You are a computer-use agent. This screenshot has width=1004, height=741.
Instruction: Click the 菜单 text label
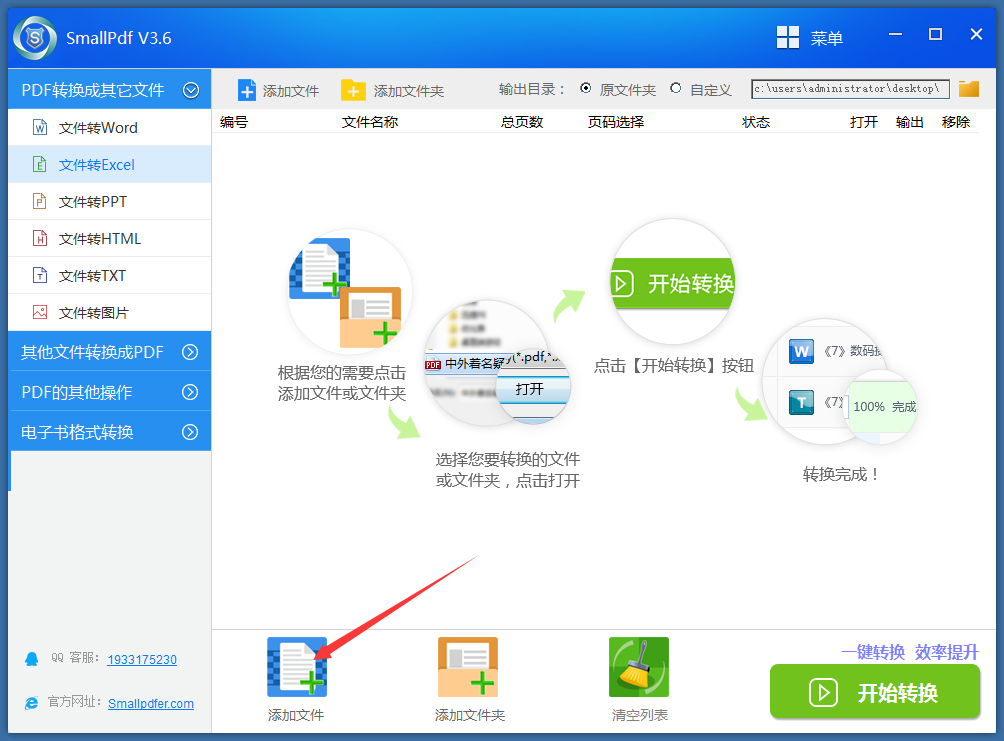[x=827, y=38]
